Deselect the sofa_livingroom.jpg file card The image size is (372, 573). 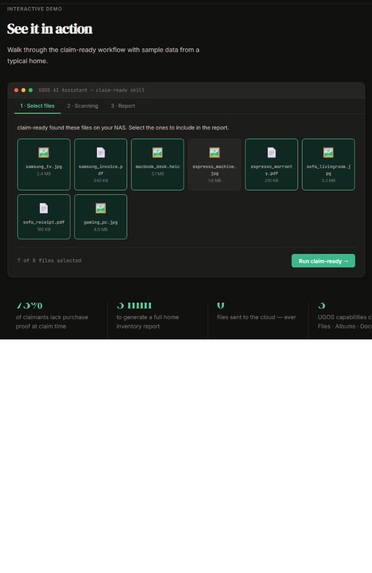point(329,164)
